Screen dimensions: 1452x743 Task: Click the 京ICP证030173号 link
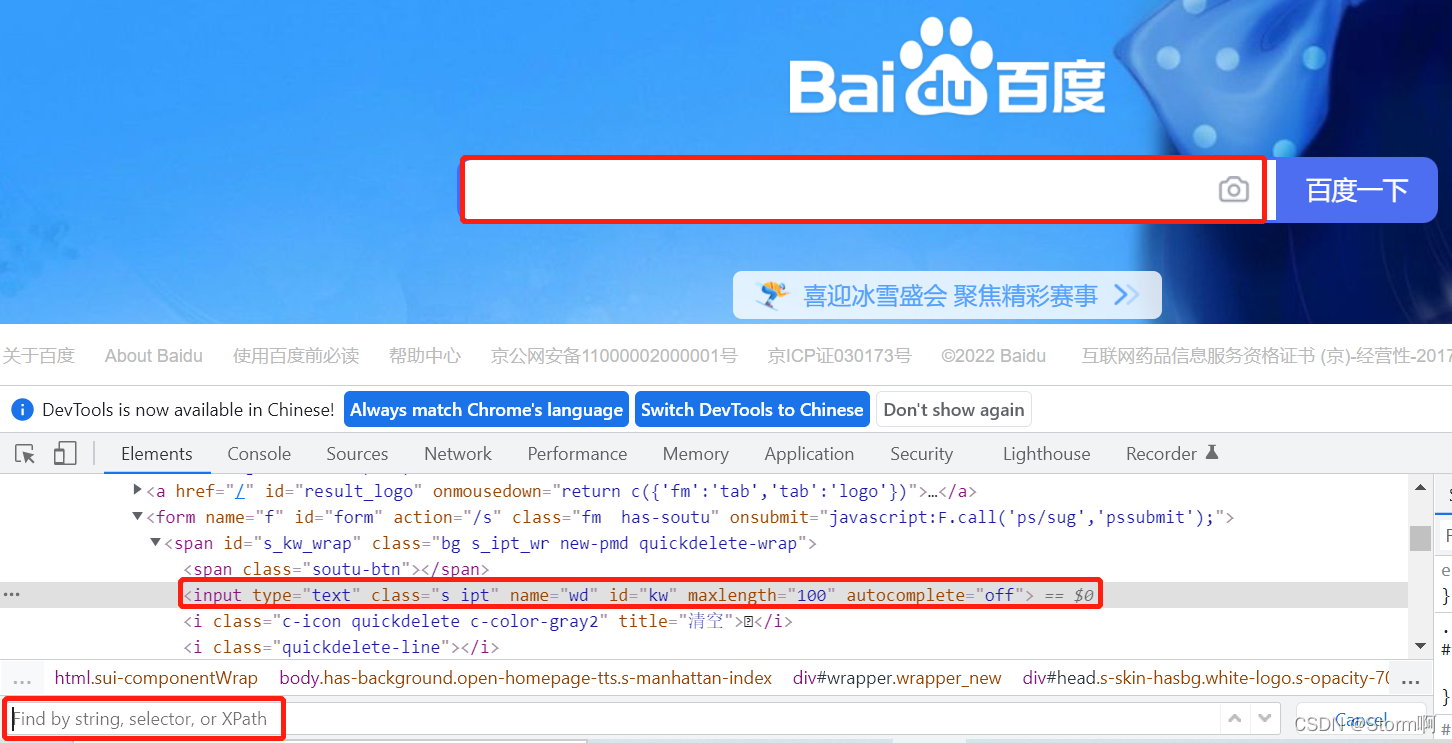point(839,356)
